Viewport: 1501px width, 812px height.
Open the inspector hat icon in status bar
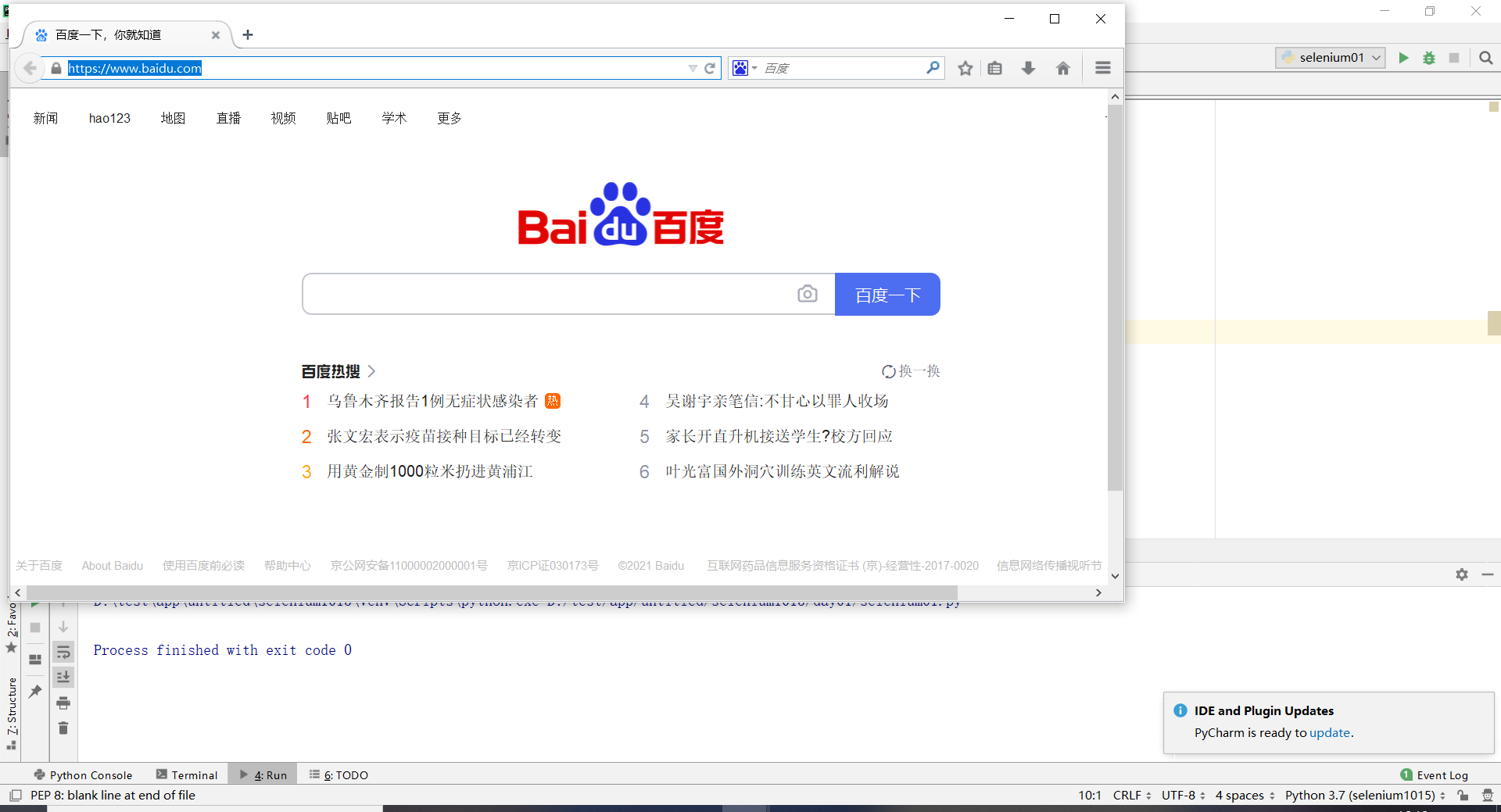click(x=1487, y=796)
